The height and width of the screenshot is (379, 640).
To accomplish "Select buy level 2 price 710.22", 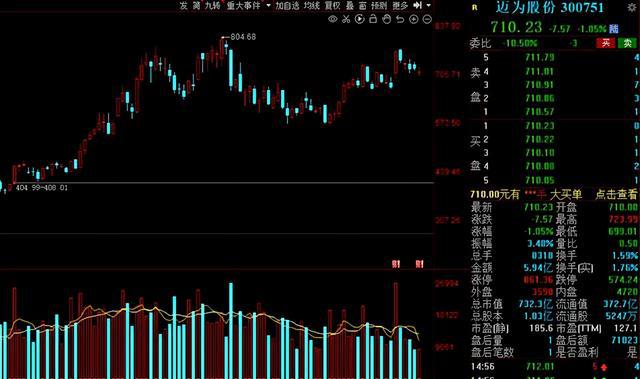I will point(540,140).
